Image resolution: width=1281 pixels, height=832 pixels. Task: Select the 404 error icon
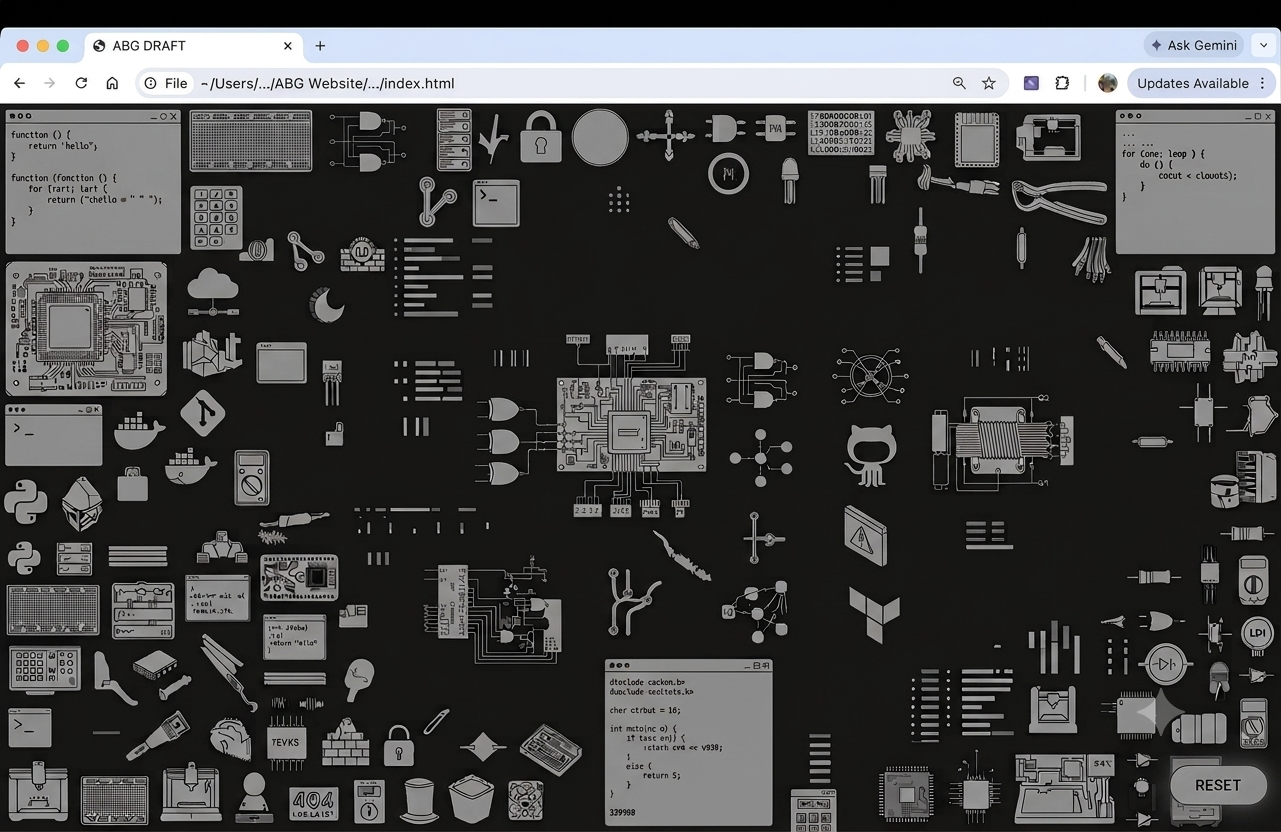pyautogui.click(x=313, y=802)
